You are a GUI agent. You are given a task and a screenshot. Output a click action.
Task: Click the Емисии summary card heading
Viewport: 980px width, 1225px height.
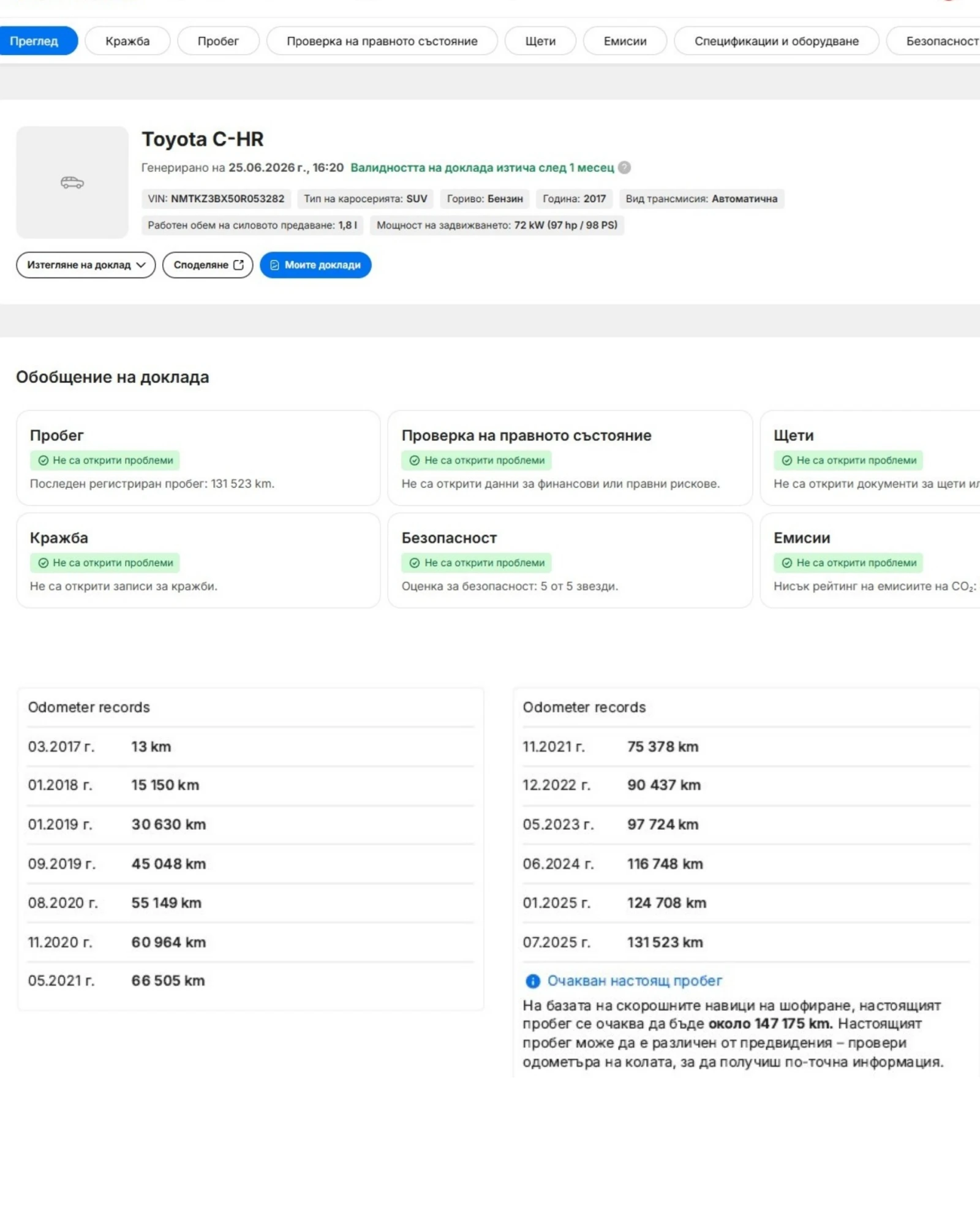(x=802, y=538)
